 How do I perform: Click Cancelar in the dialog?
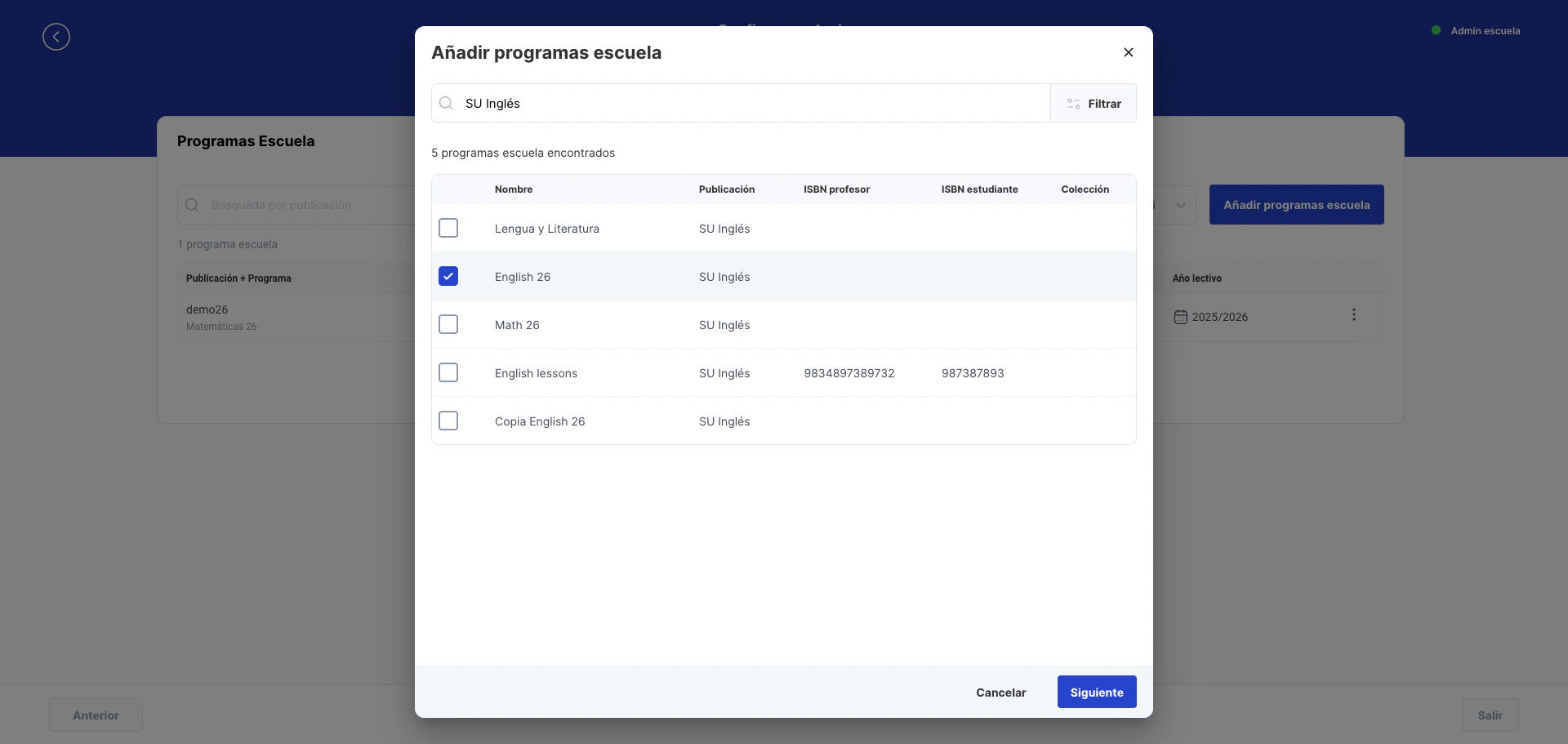tap(1001, 692)
